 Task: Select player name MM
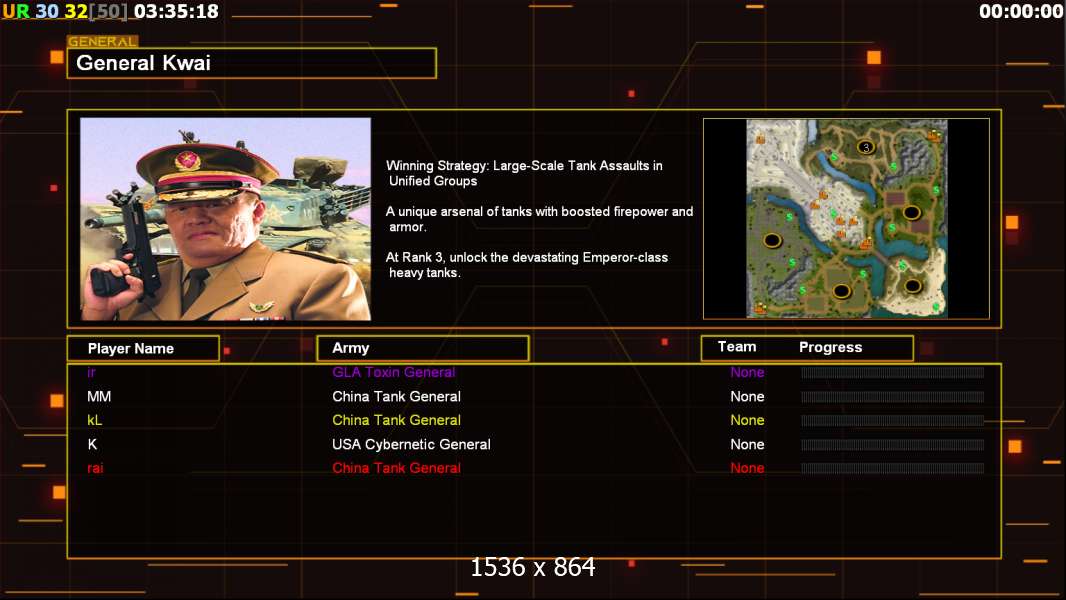pyautogui.click(x=99, y=396)
